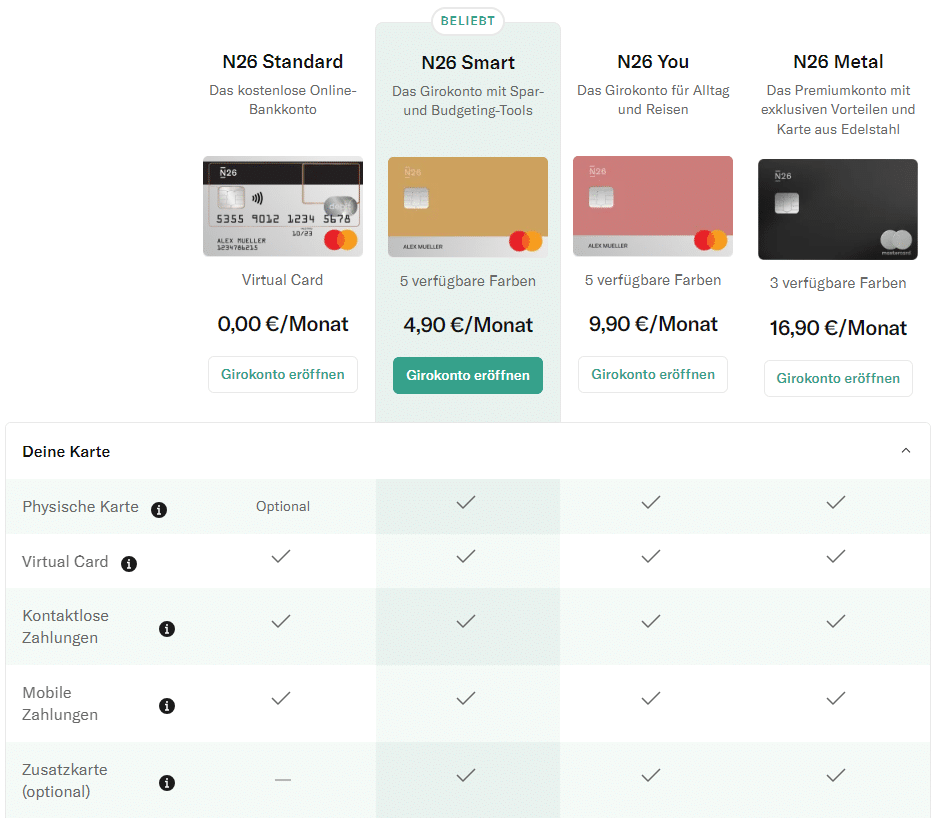
Task: Click N26 Metal checkmark for Kontaktlose Zahlungen
Action: [836, 621]
